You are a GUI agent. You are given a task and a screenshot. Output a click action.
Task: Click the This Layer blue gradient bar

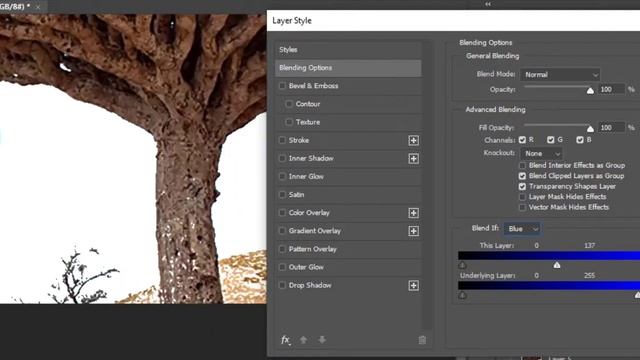pos(549,256)
